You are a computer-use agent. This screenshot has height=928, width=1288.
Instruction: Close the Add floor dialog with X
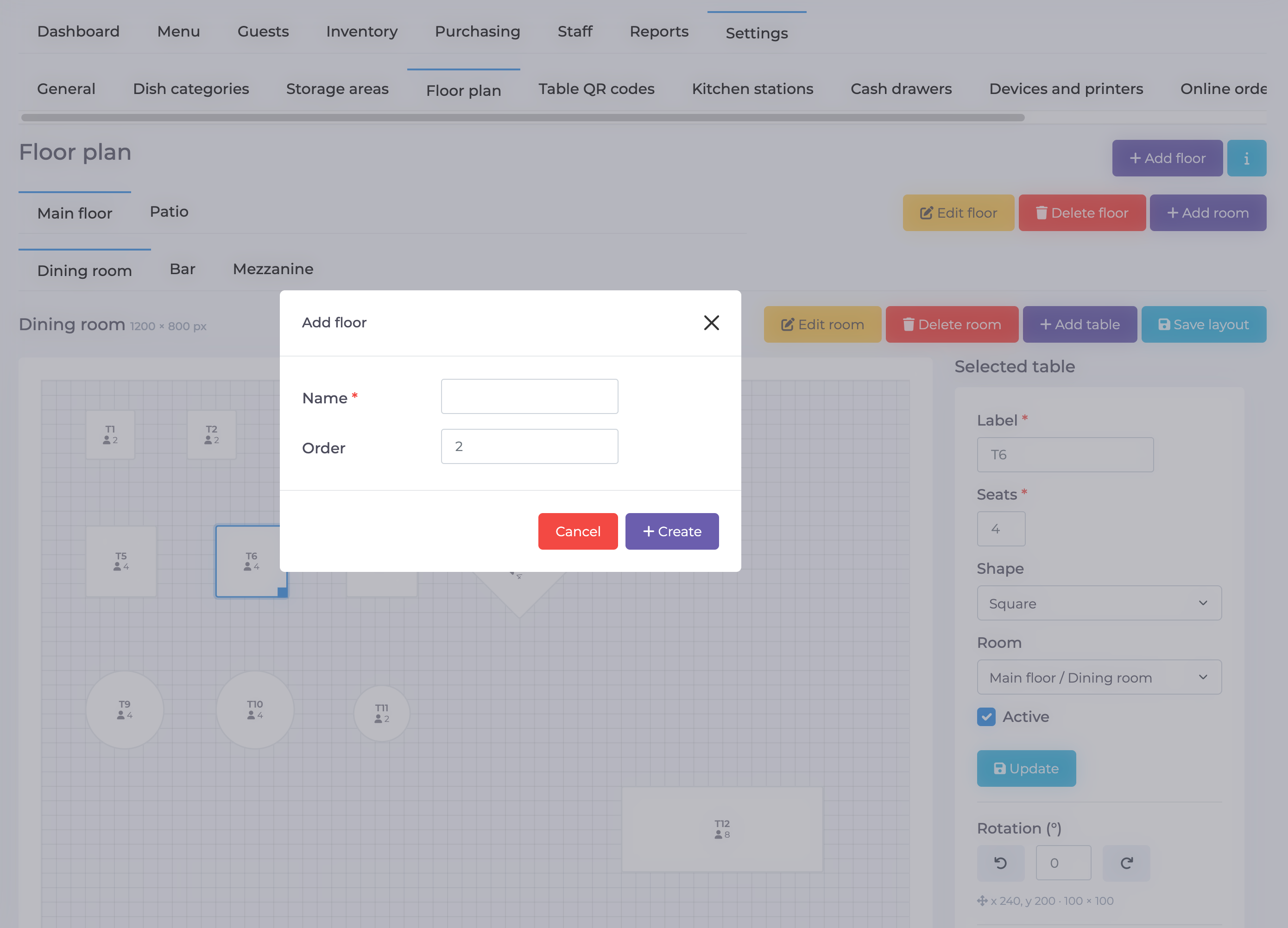pyautogui.click(x=711, y=322)
